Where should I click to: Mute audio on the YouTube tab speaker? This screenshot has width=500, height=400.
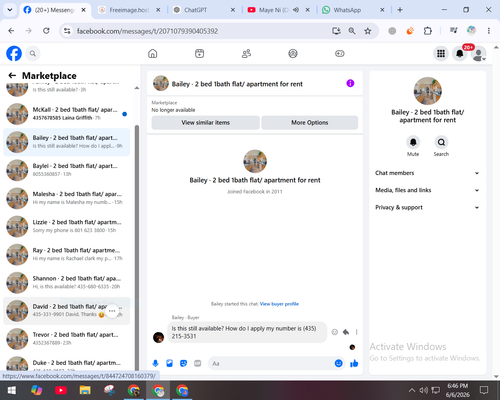click(x=296, y=10)
